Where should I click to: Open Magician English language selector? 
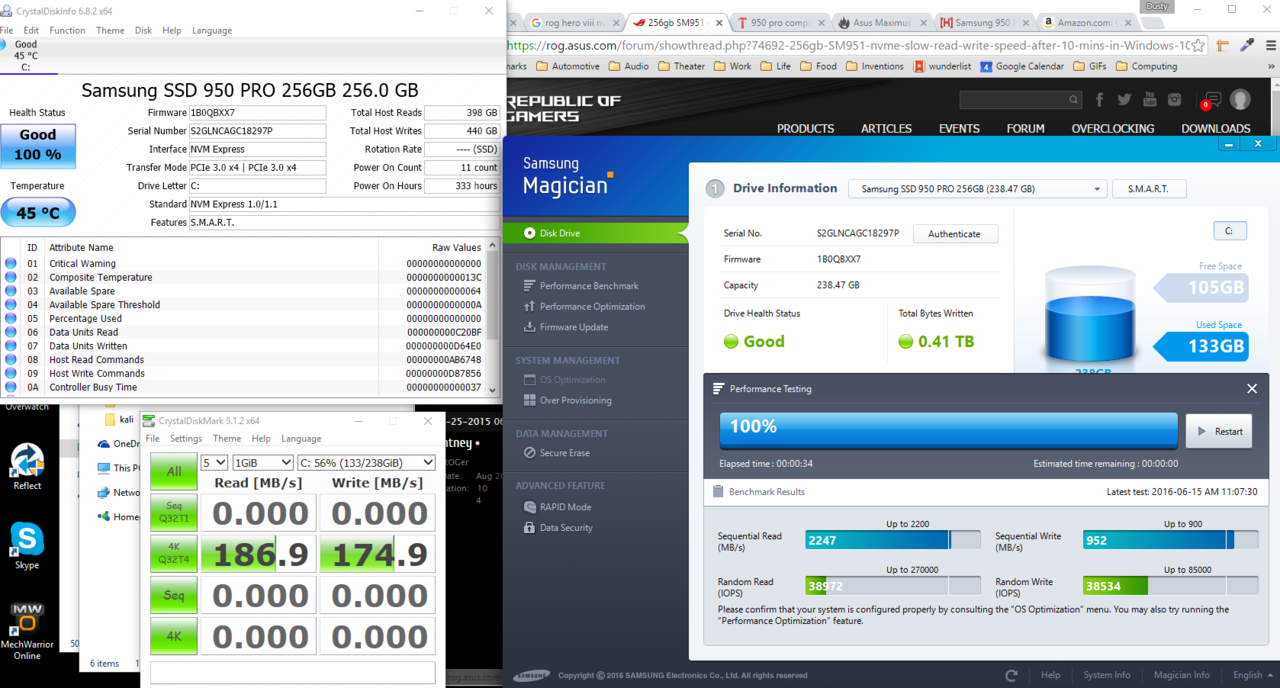(1252, 675)
